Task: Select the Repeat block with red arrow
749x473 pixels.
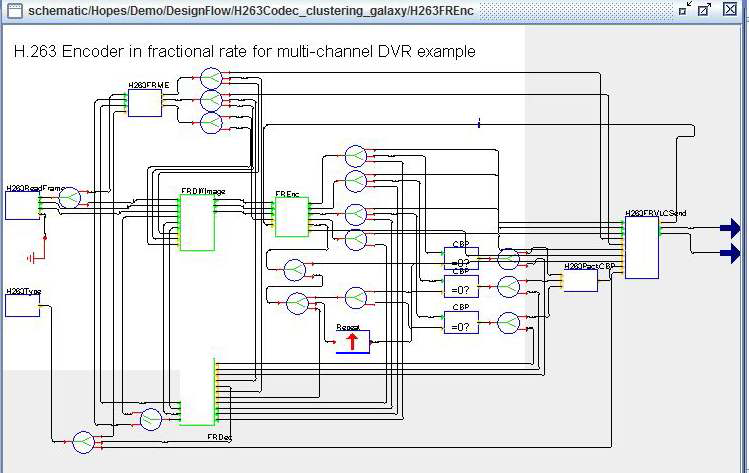Action: click(352, 342)
